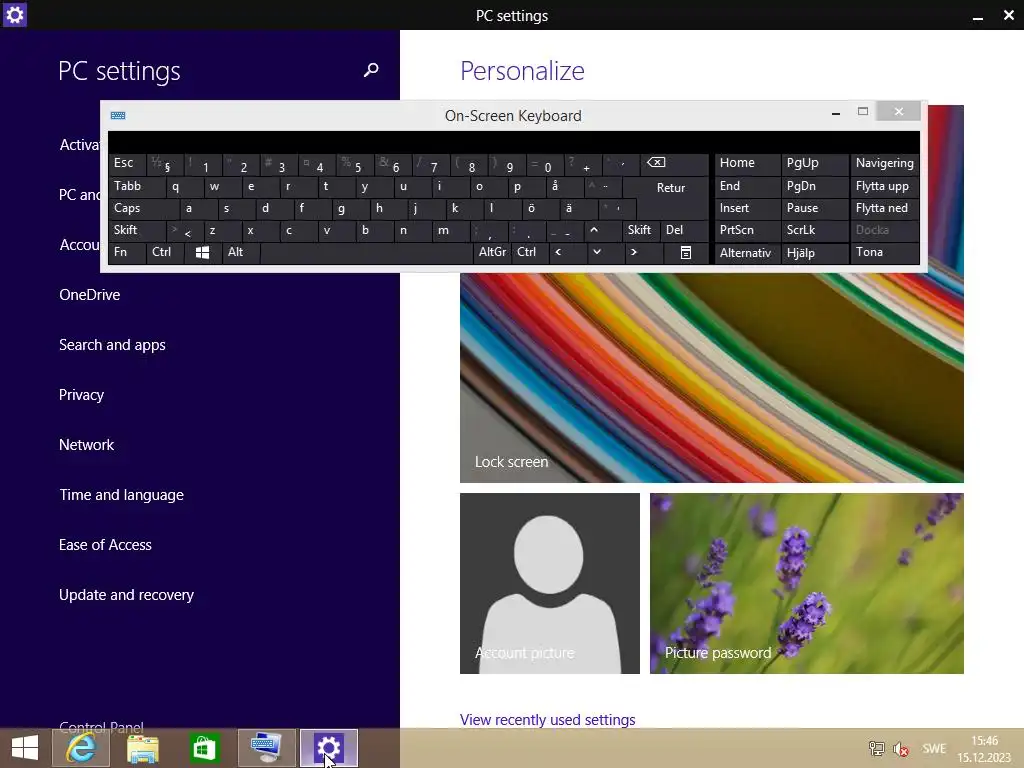The width and height of the screenshot is (1024, 768).
Task: Open the Lock screen preview tile
Action: coord(712,378)
